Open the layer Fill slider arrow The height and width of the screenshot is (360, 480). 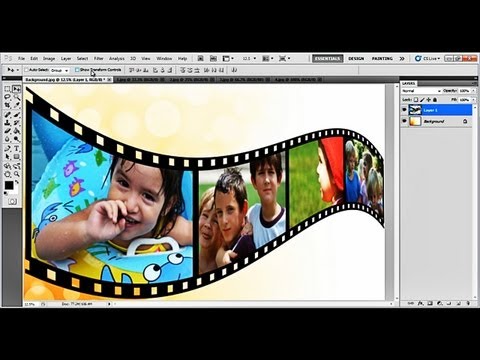[x=473, y=100]
